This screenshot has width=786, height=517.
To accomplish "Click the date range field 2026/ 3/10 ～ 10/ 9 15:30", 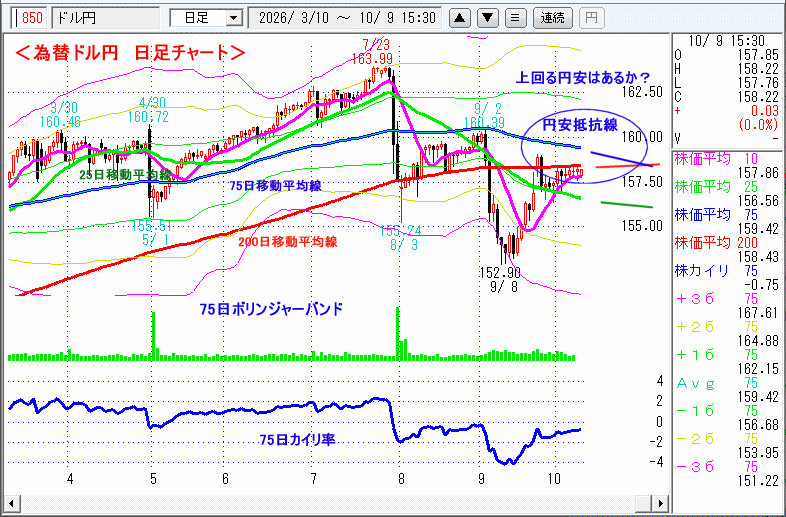I will click(x=345, y=18).
